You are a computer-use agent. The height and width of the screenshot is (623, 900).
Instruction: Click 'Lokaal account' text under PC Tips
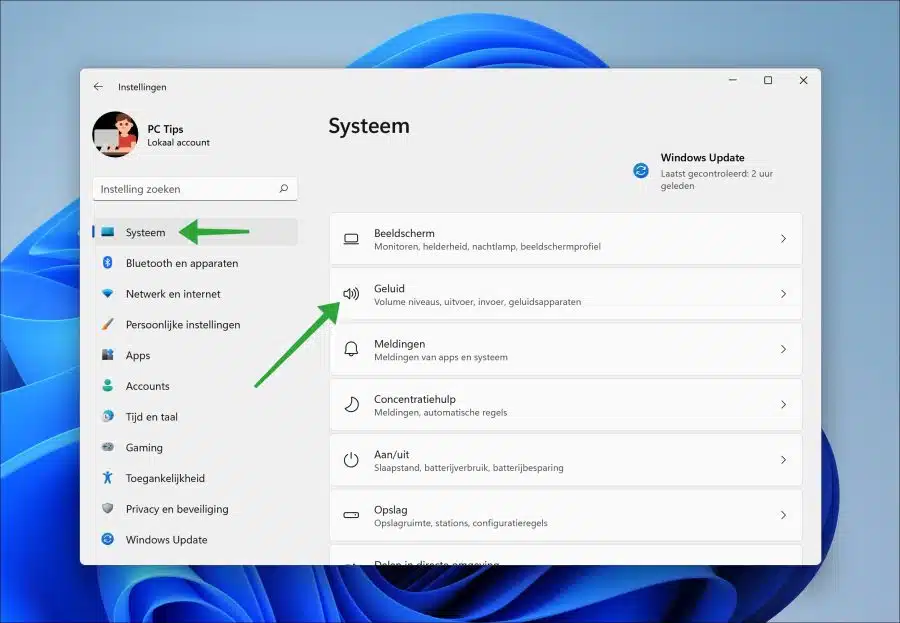179,142
